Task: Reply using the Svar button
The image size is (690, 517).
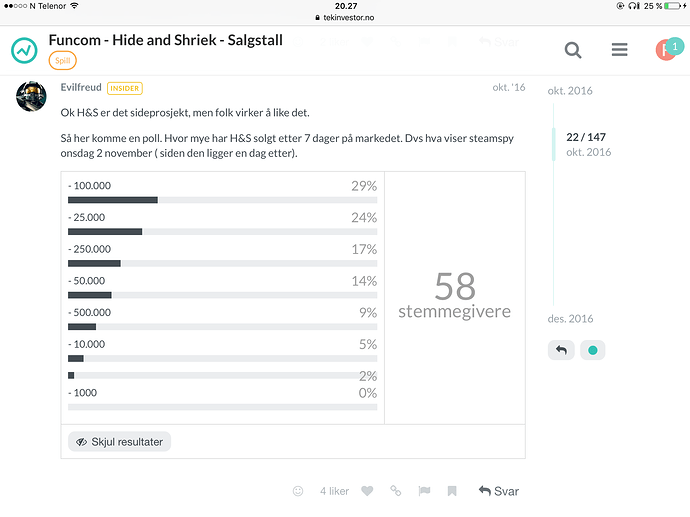Action: 499,491
